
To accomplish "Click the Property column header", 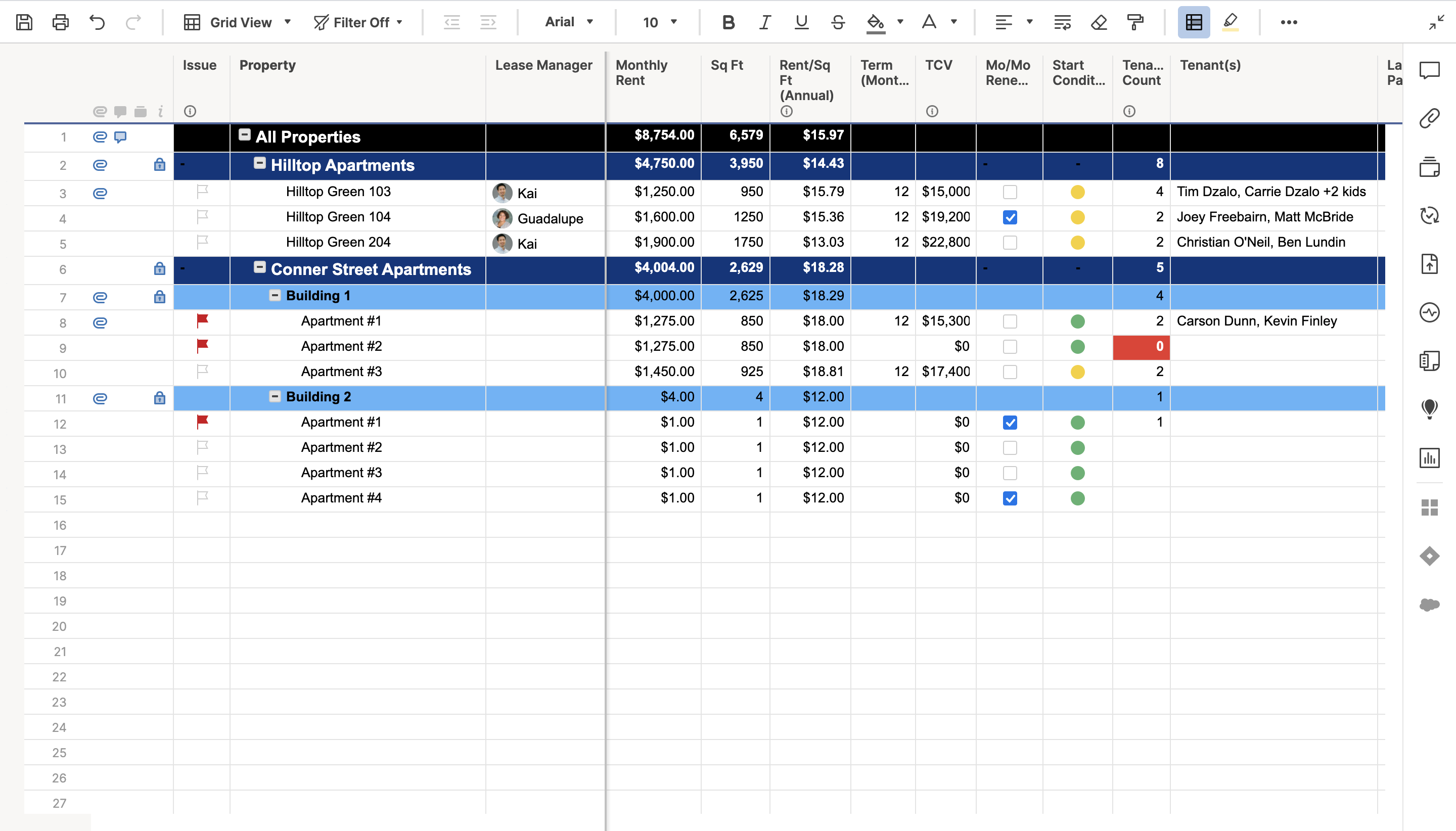I will [x=267, y=65].
